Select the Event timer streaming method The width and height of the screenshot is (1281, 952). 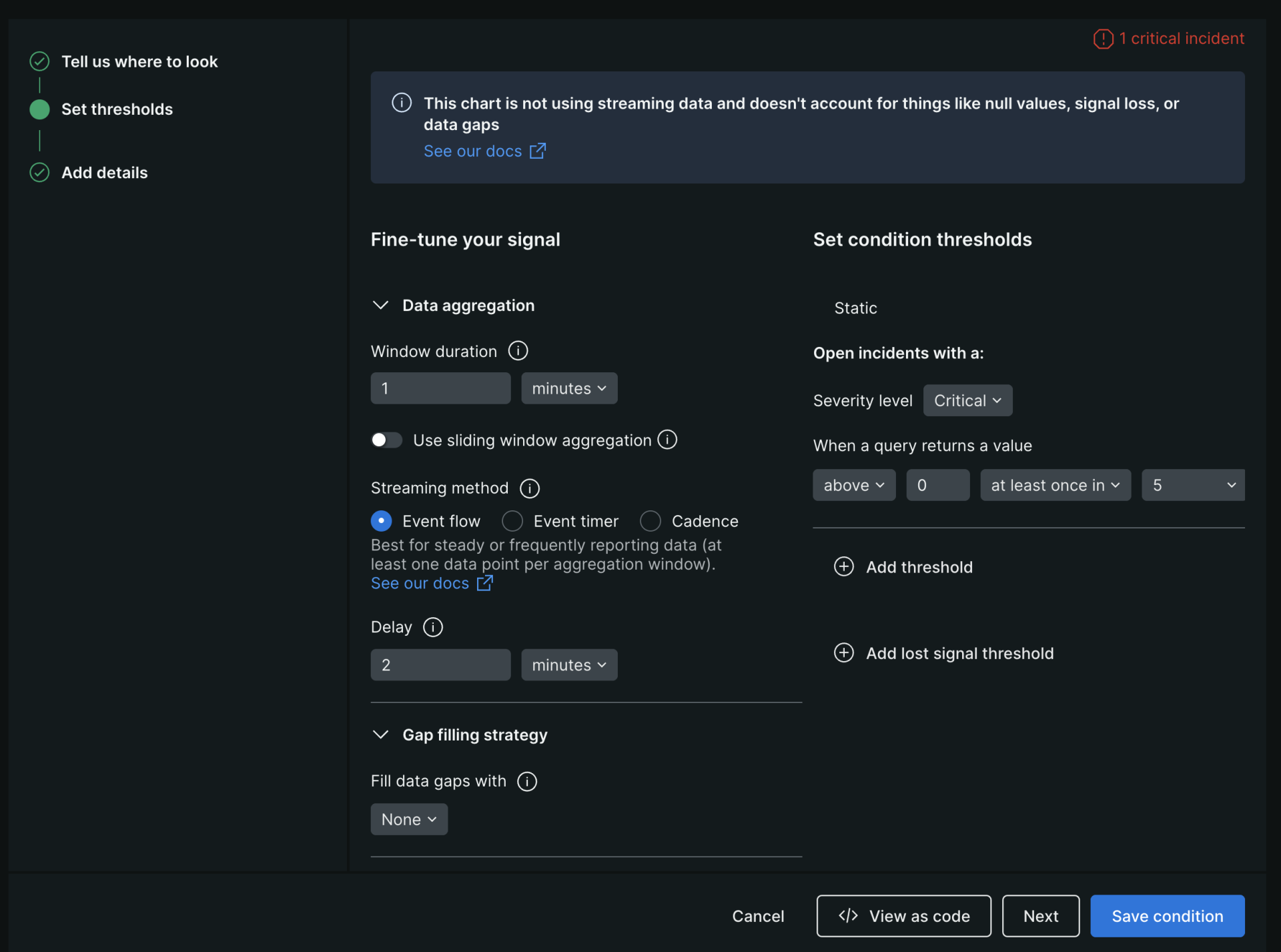(512, 521)
